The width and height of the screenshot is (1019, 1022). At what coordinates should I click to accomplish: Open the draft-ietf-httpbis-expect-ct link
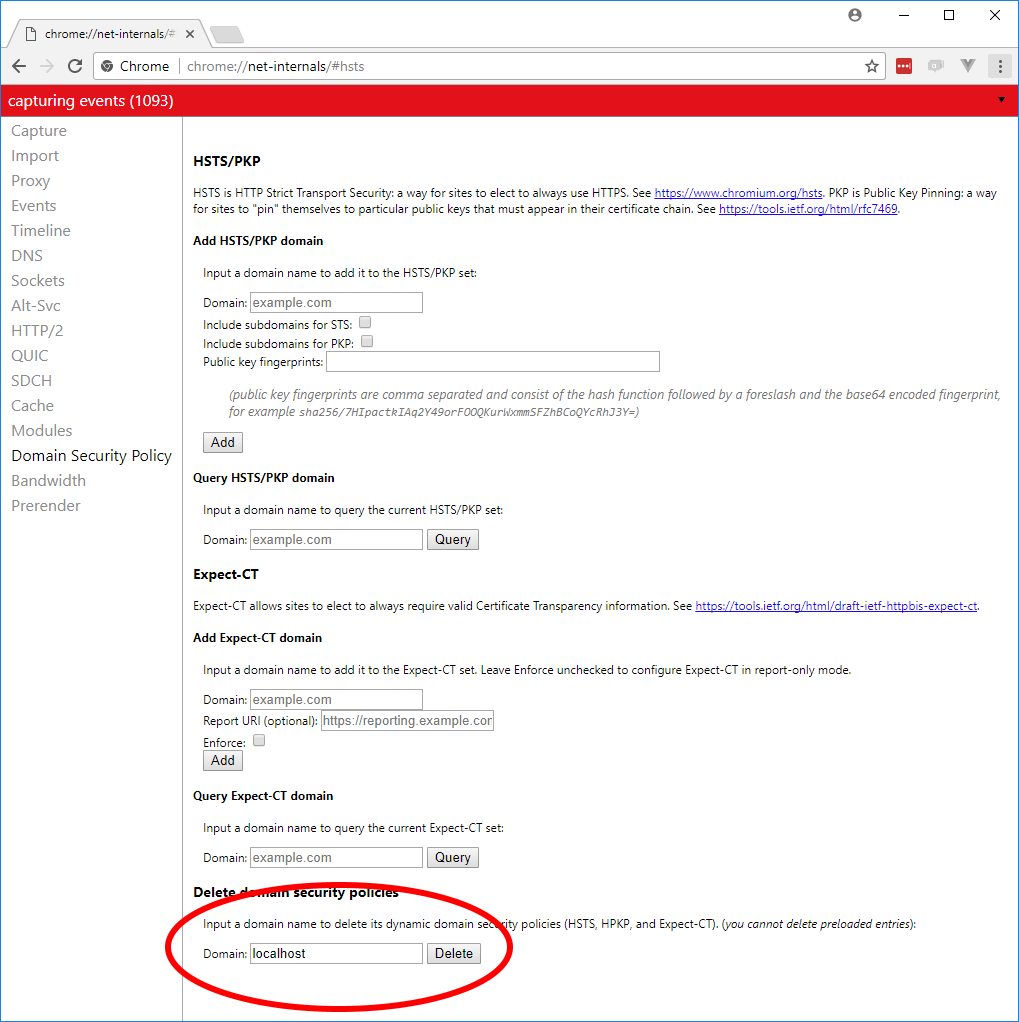point(836,606)
